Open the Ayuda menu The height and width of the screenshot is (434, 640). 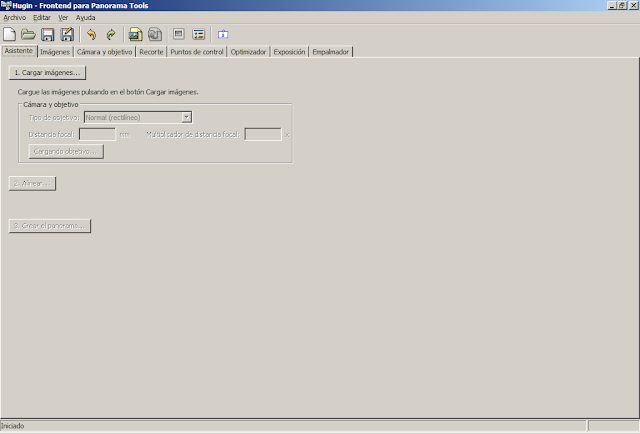point(85,18)
